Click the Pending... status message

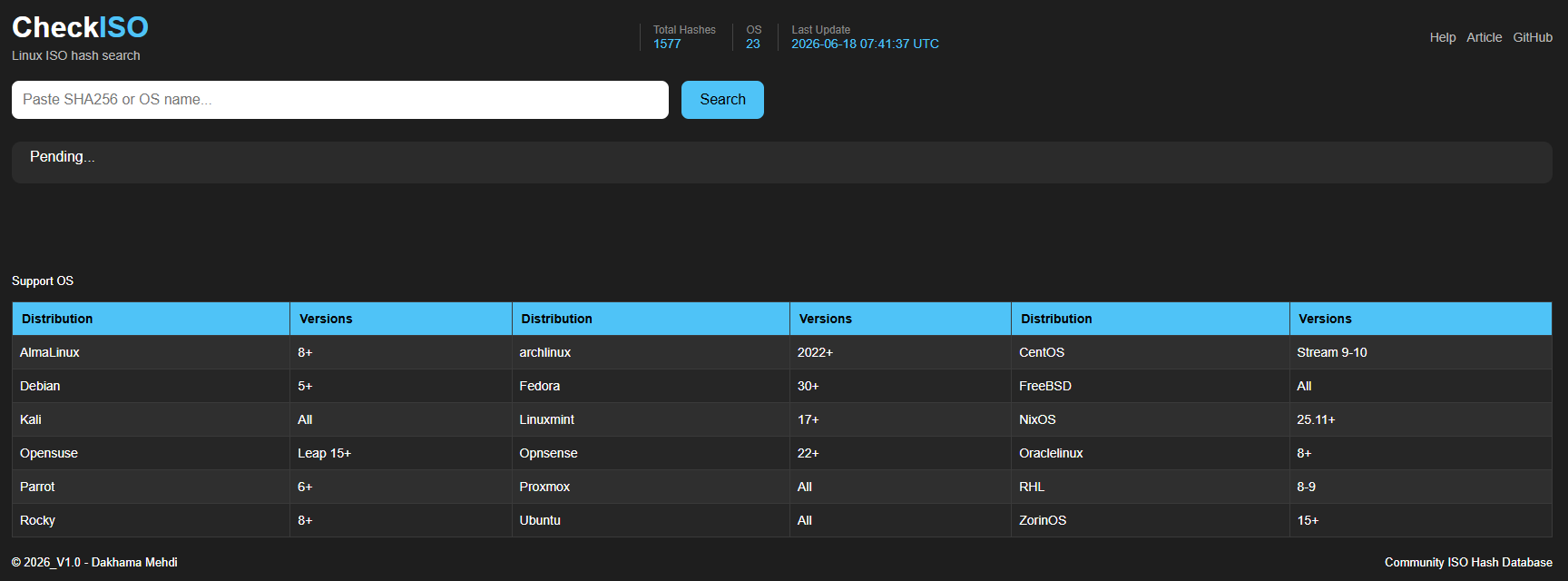(x=62, y=156)
